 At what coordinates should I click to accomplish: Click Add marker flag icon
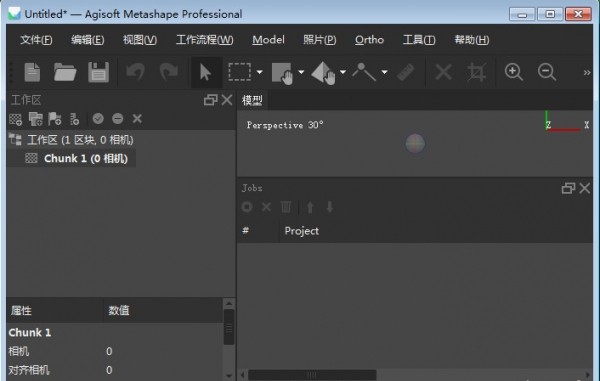coord(55,119)
